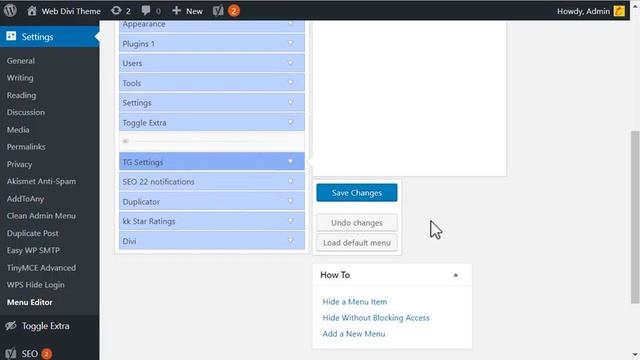Click the home icon for Web Divi Theme

click(32, 11)
